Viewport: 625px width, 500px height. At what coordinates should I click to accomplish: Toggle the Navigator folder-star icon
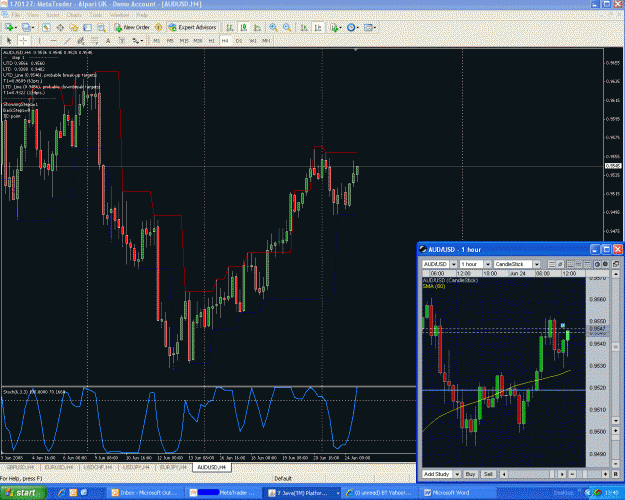click(73, 28)
